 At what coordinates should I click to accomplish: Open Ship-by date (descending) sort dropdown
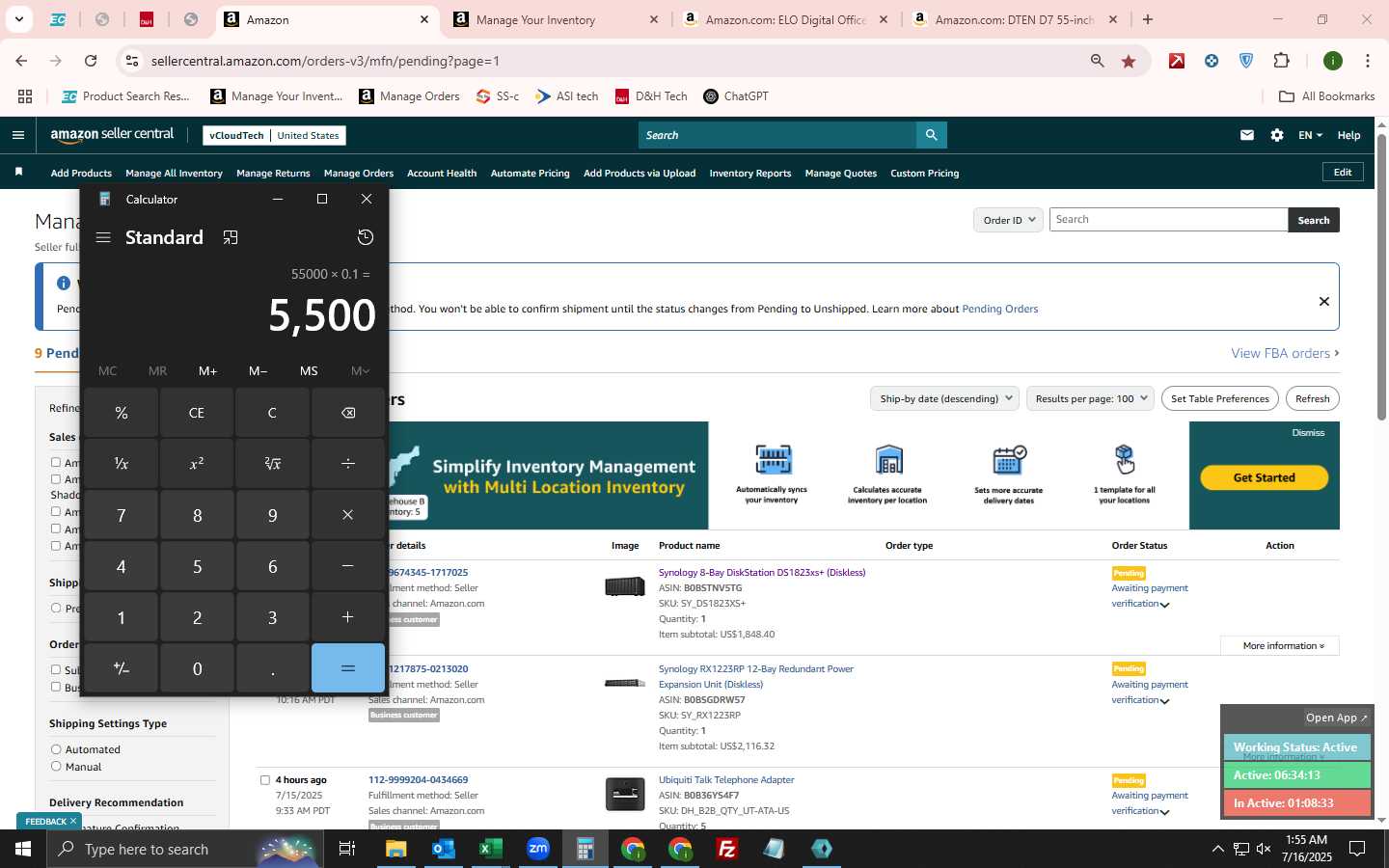pyautogui.click(x=944, y=398)
